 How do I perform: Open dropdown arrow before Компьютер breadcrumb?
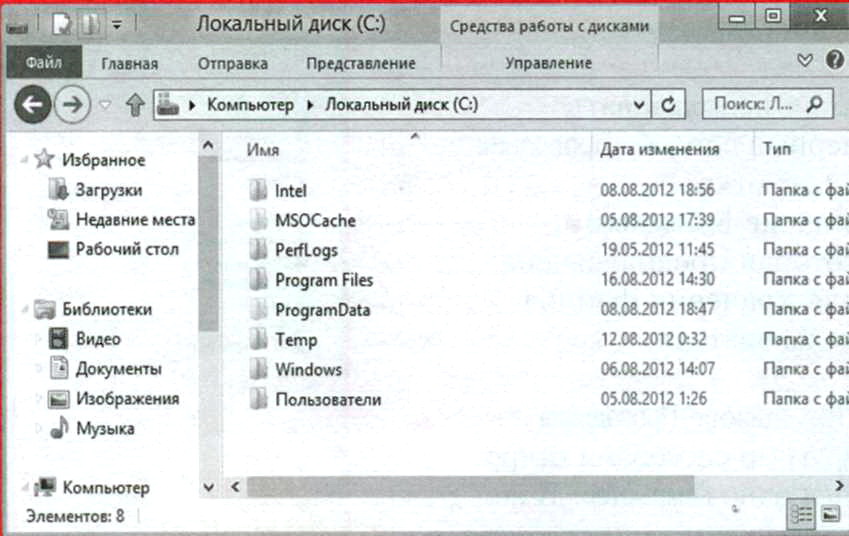pos(192,105)
